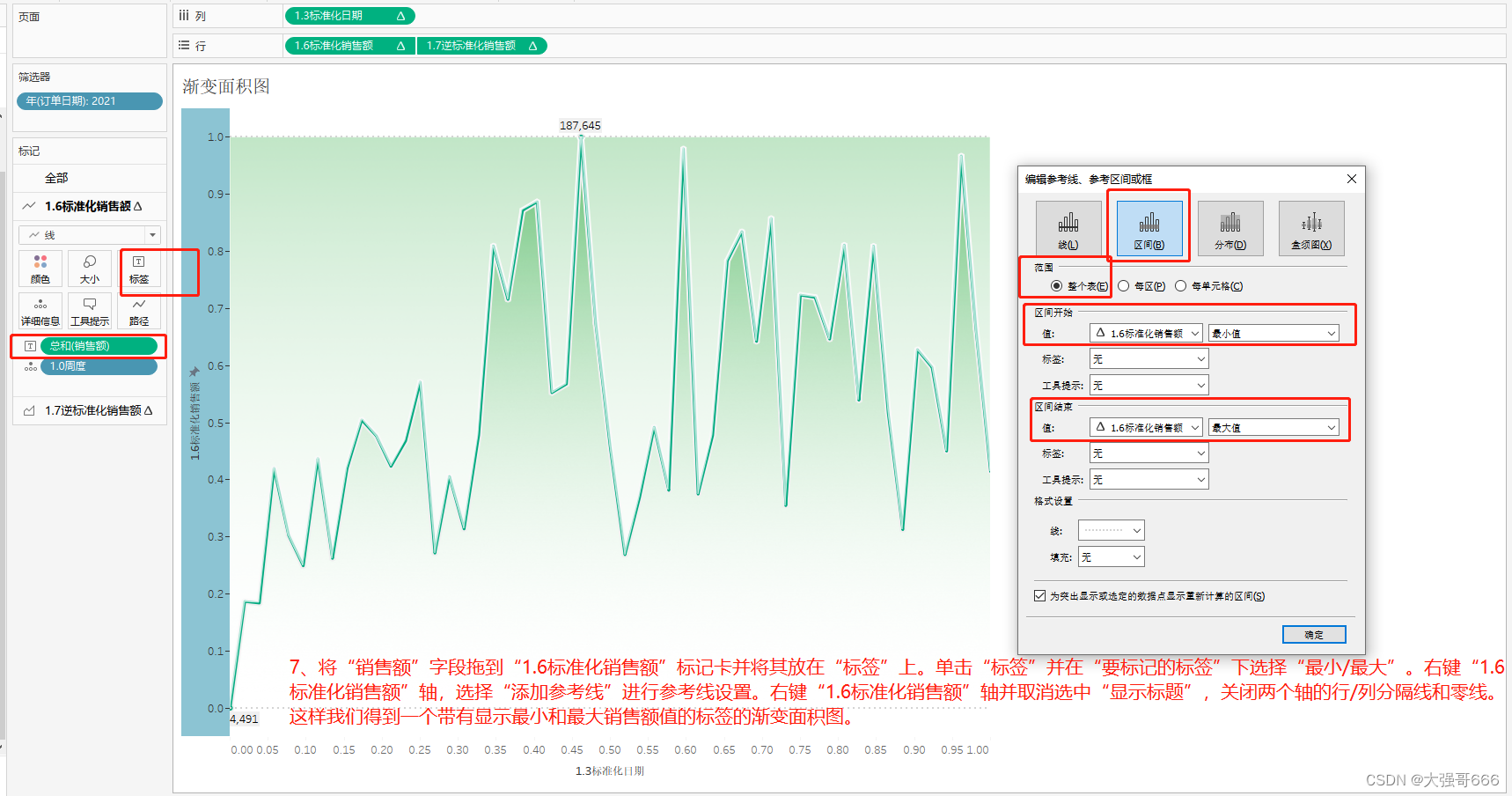
Task: Click the 1.6标准化销售额 pill on rows shelf
Action: coord(349,46)
